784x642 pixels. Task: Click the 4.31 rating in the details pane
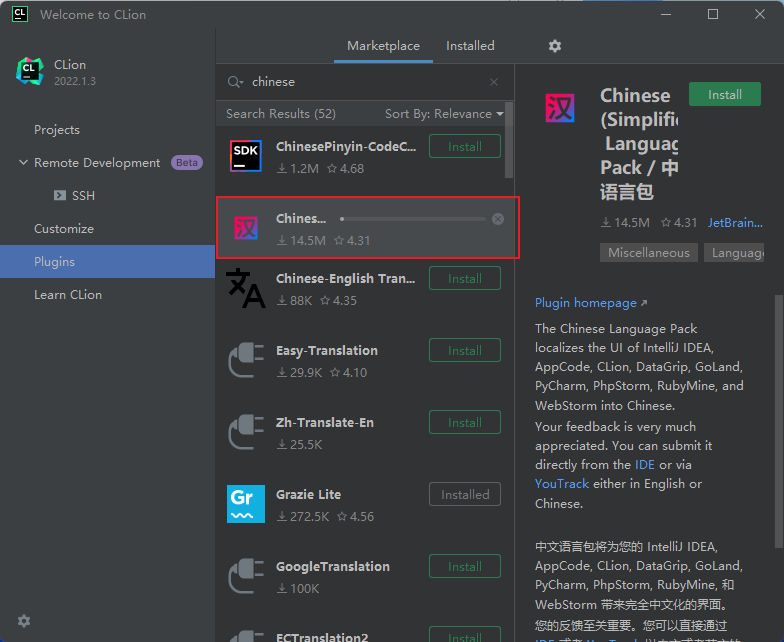[x=679, y=223]
